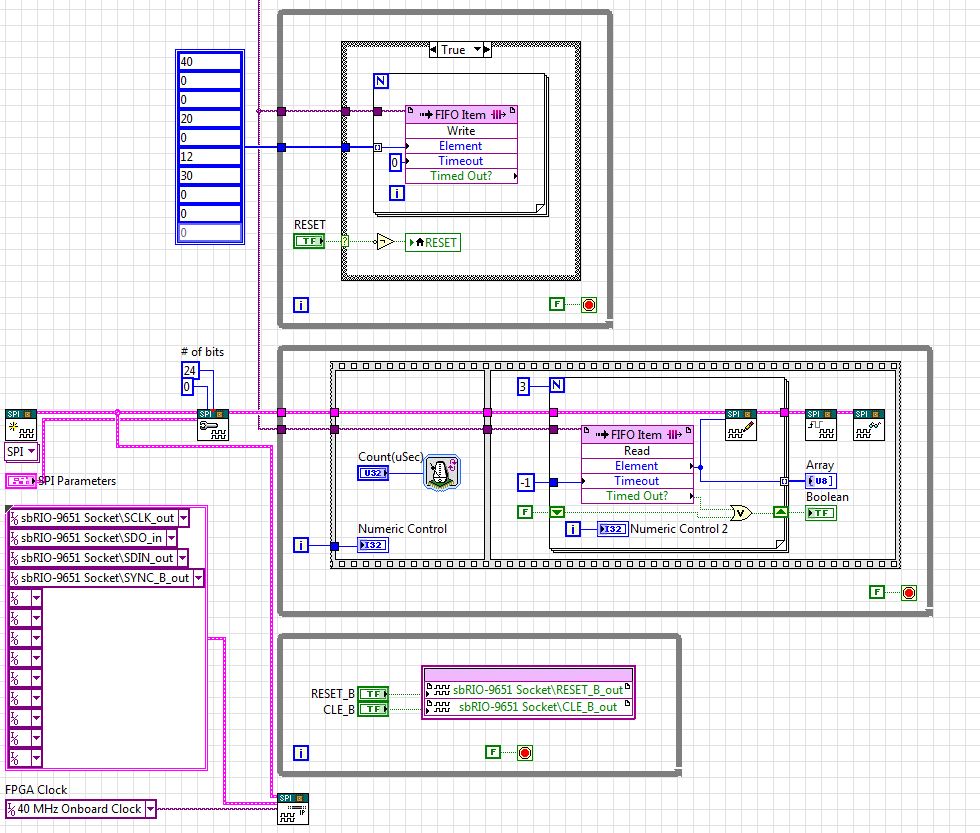
Task: Click the Write method on FIFO Item
Action: click(x=461, y=131)
